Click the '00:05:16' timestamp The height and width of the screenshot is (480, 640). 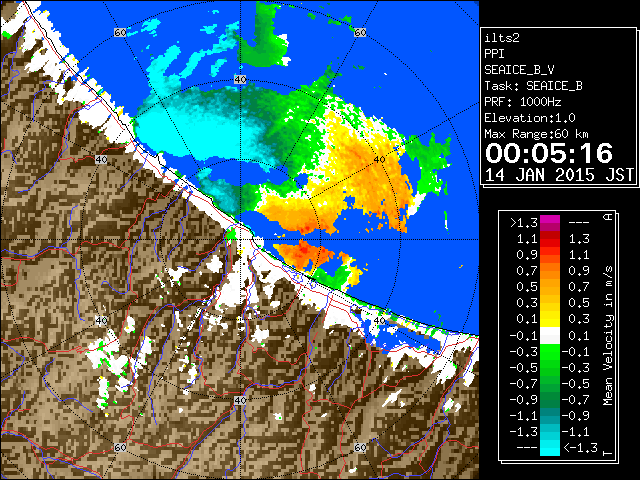pyautogui.click(x=549, y=153)
